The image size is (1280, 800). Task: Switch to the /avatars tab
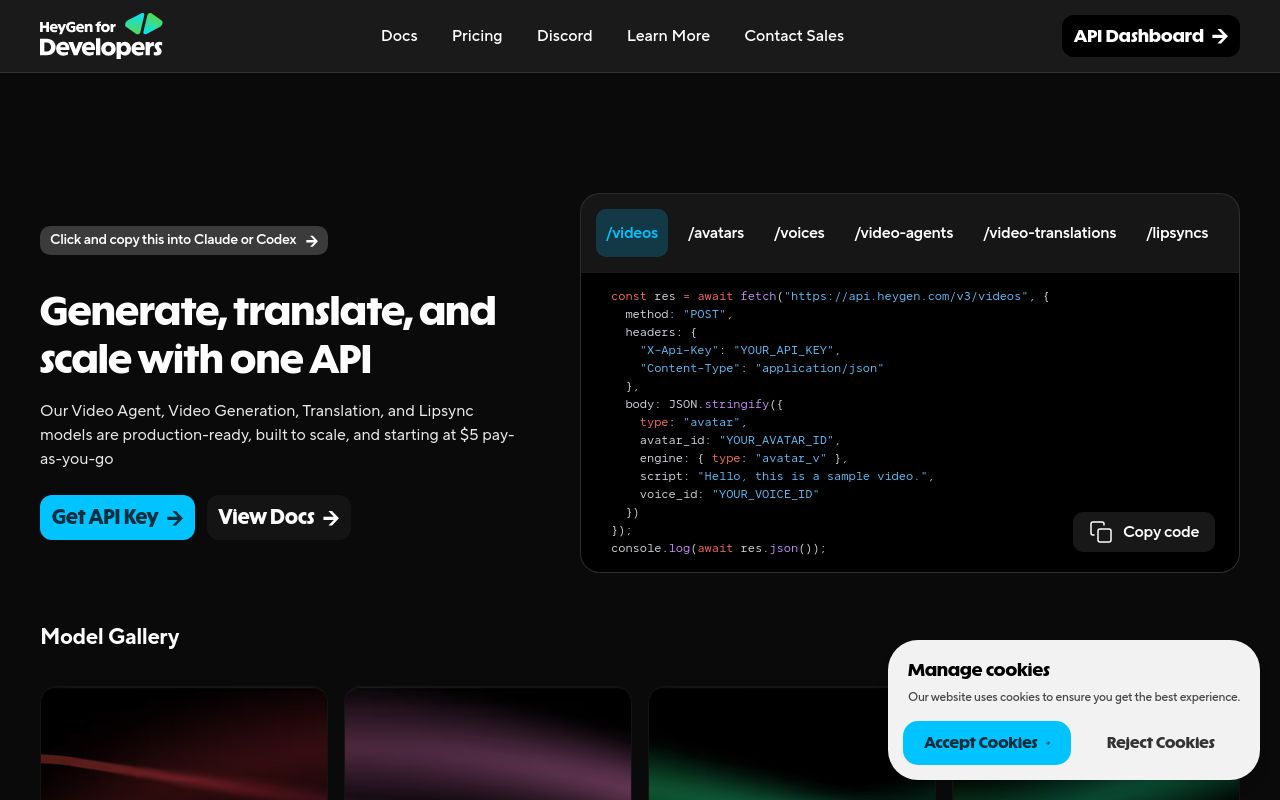[716, 233]
